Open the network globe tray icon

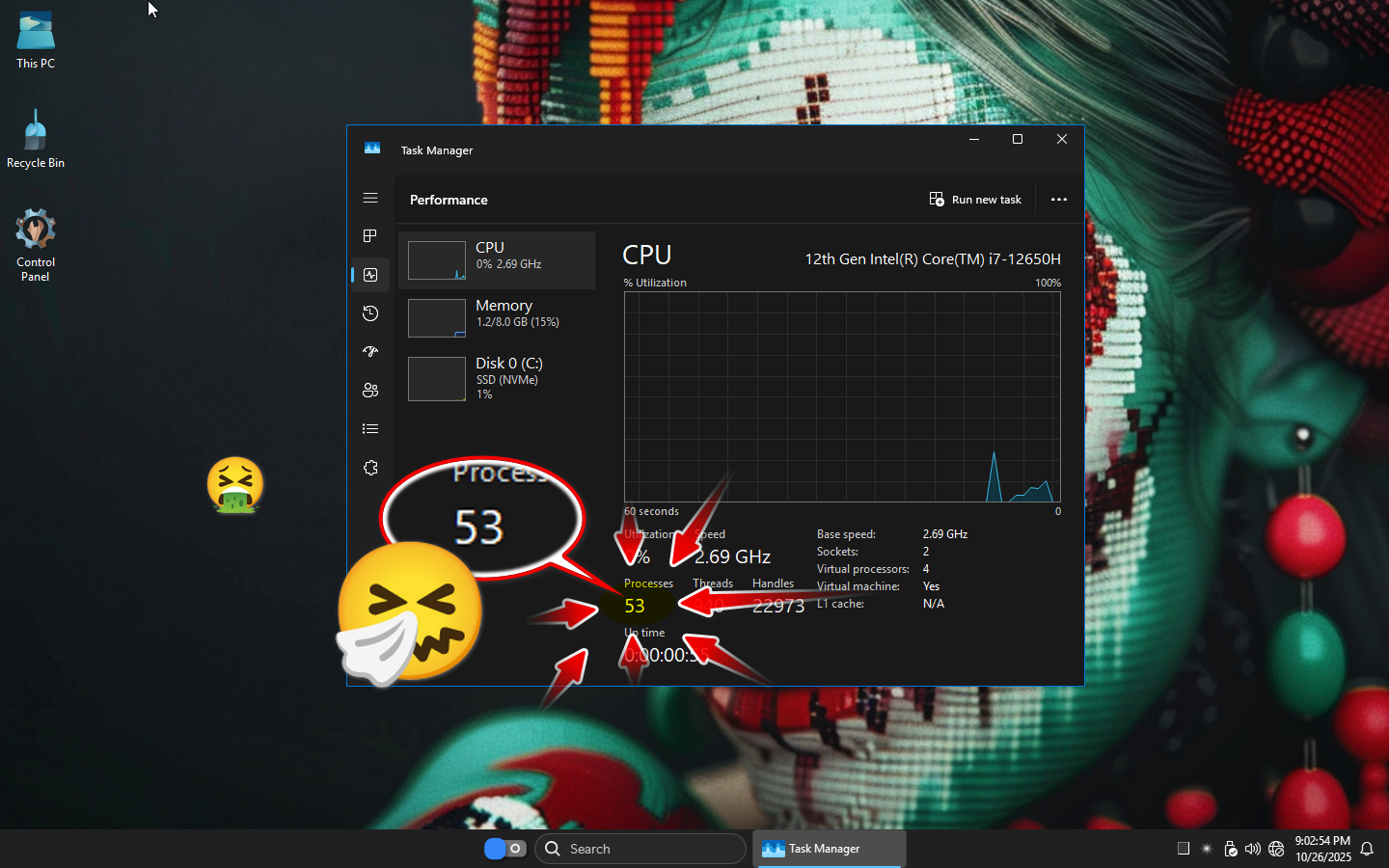pyautogui.click(x=1276, y=849)
